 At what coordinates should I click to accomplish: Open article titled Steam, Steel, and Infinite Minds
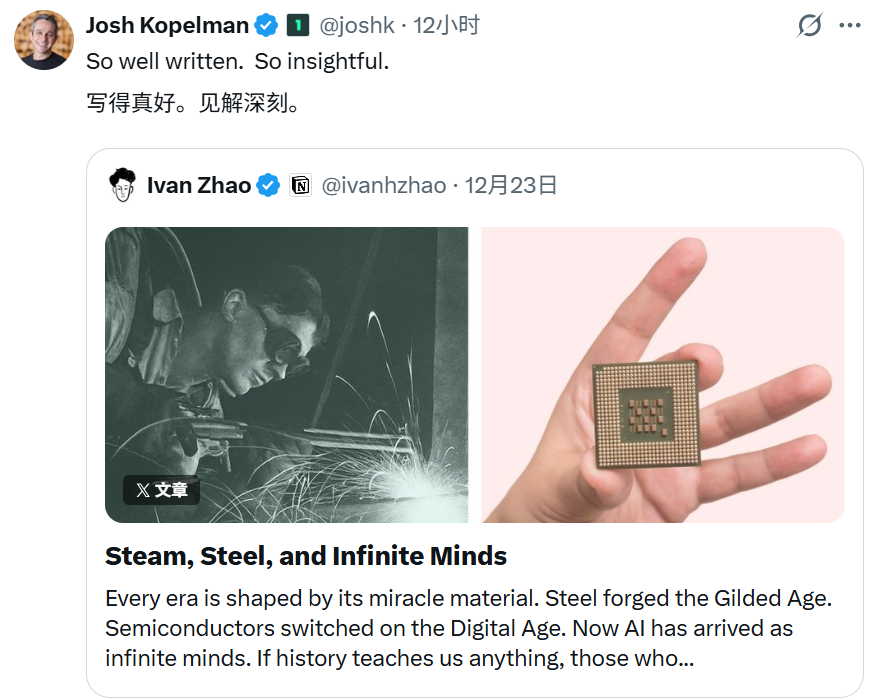click(306, 556)
